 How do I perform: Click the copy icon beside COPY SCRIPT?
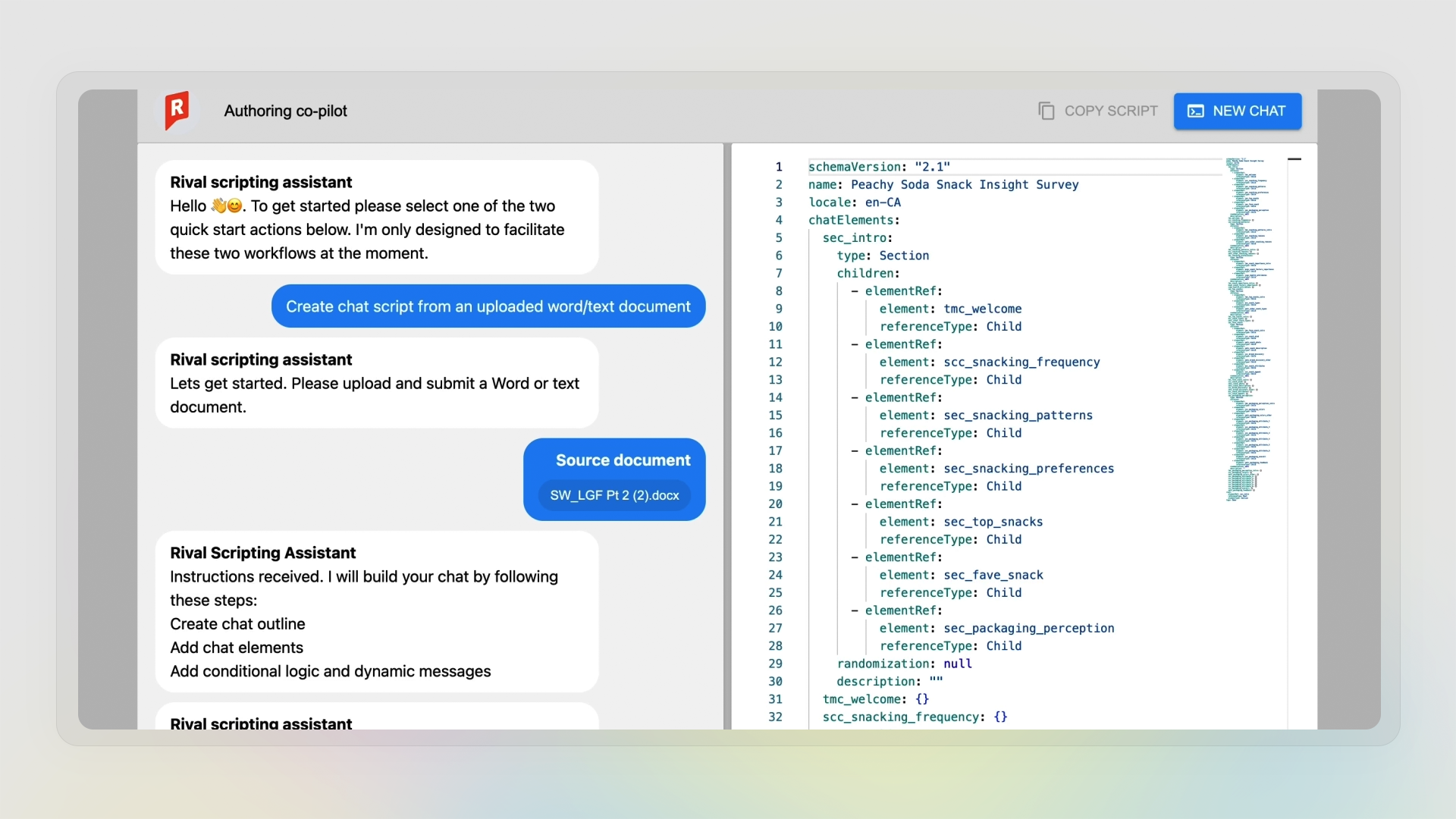(x=1046, y=111)
